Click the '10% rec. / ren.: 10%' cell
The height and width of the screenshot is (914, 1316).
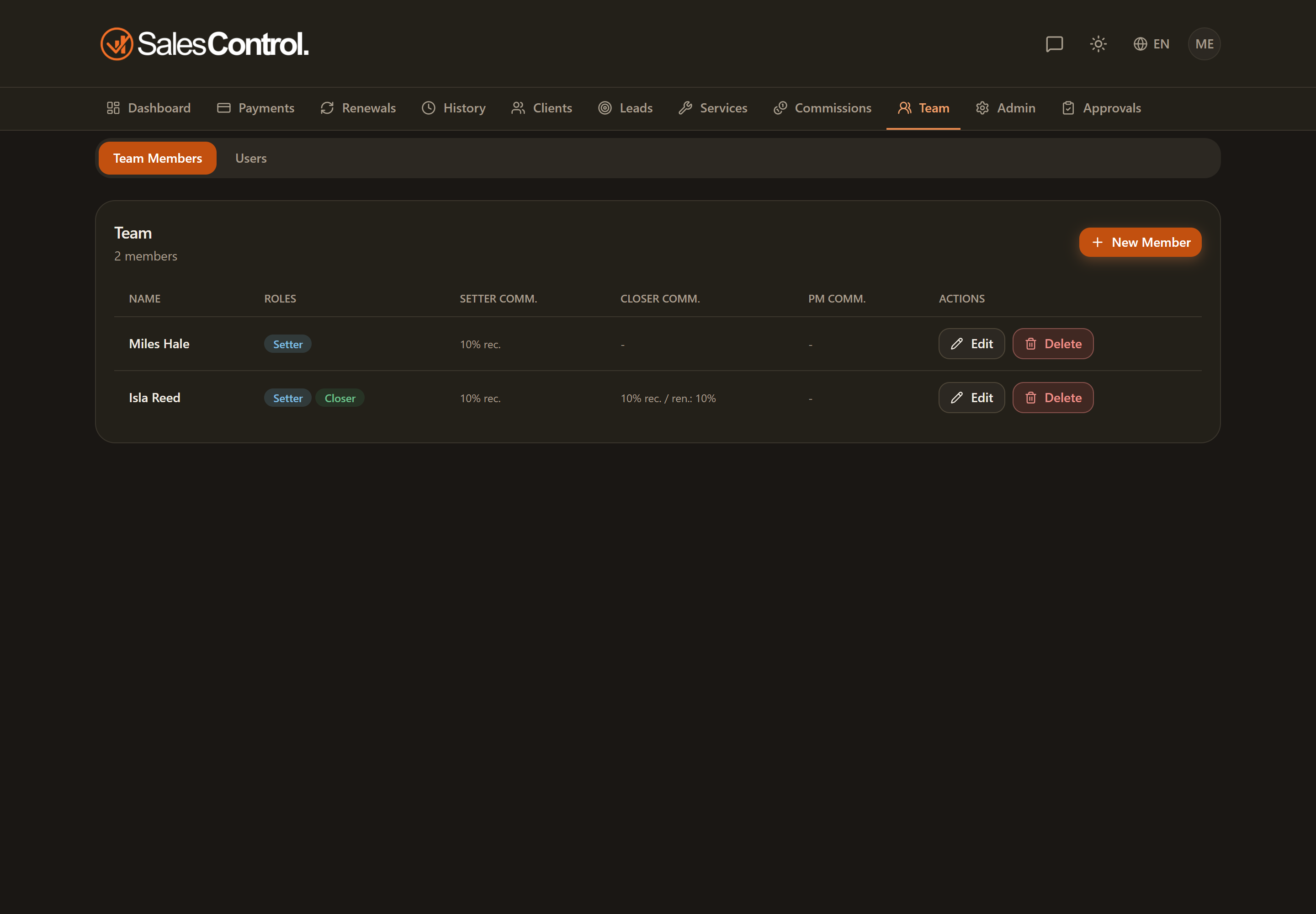point(669,398)
